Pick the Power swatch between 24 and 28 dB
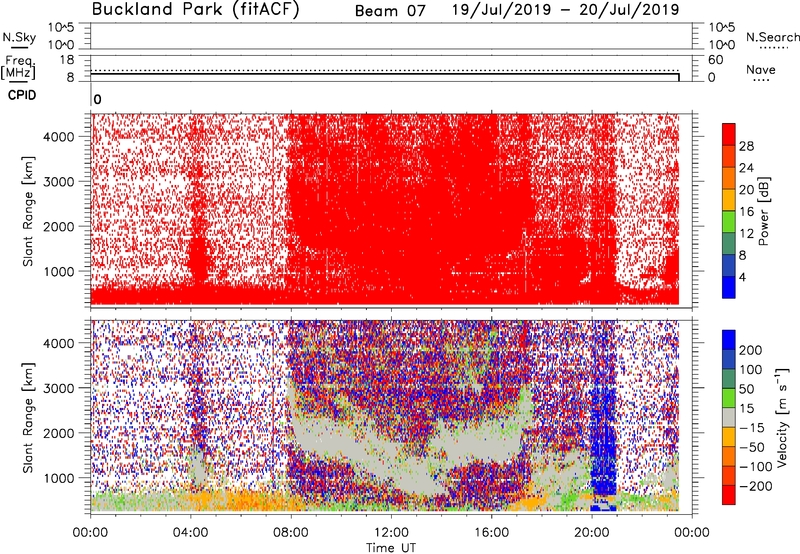Screen dimensions: 800x554 729,156
